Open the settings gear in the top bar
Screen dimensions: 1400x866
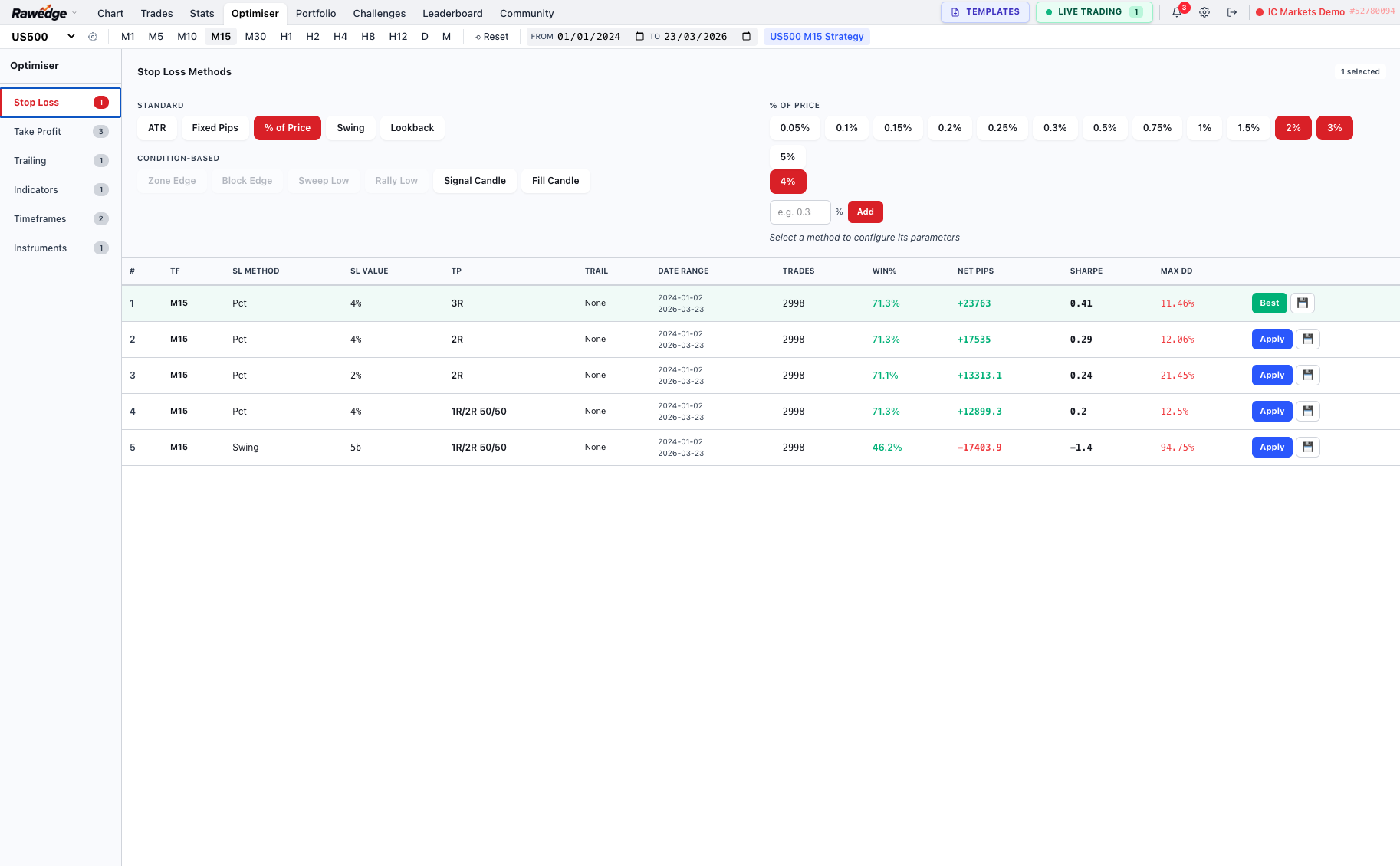click(x=1204, y=12)
